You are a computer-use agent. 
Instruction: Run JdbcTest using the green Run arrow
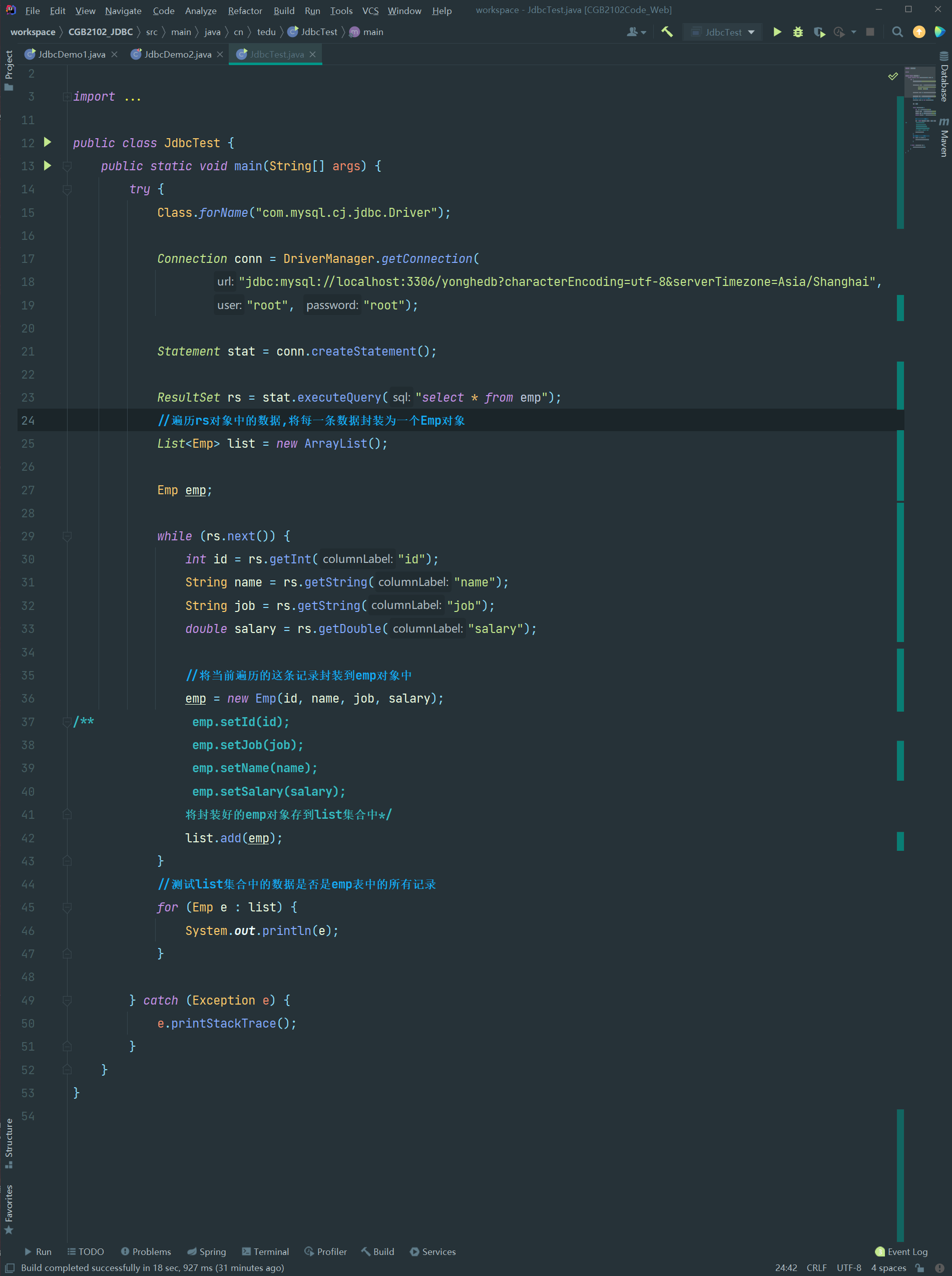[777, 32]
